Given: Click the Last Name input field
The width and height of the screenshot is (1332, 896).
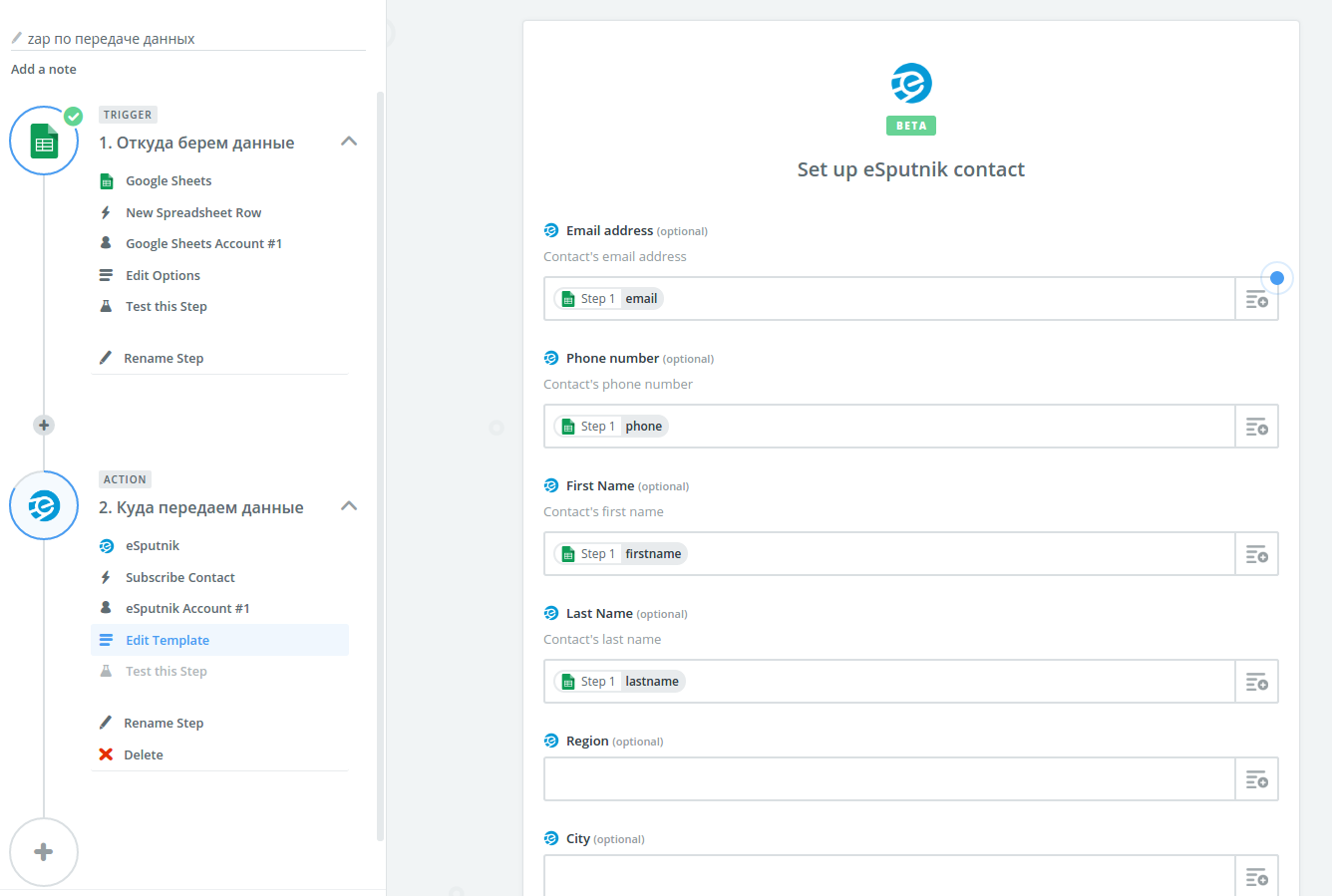Looking at the screenshot, I should (889, 682).
